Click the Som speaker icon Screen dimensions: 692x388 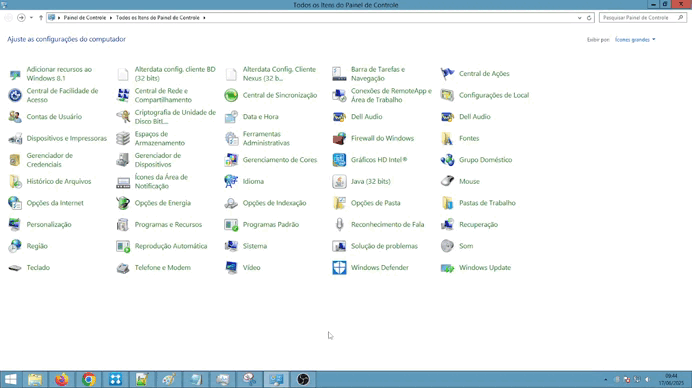tap(447, 246)
